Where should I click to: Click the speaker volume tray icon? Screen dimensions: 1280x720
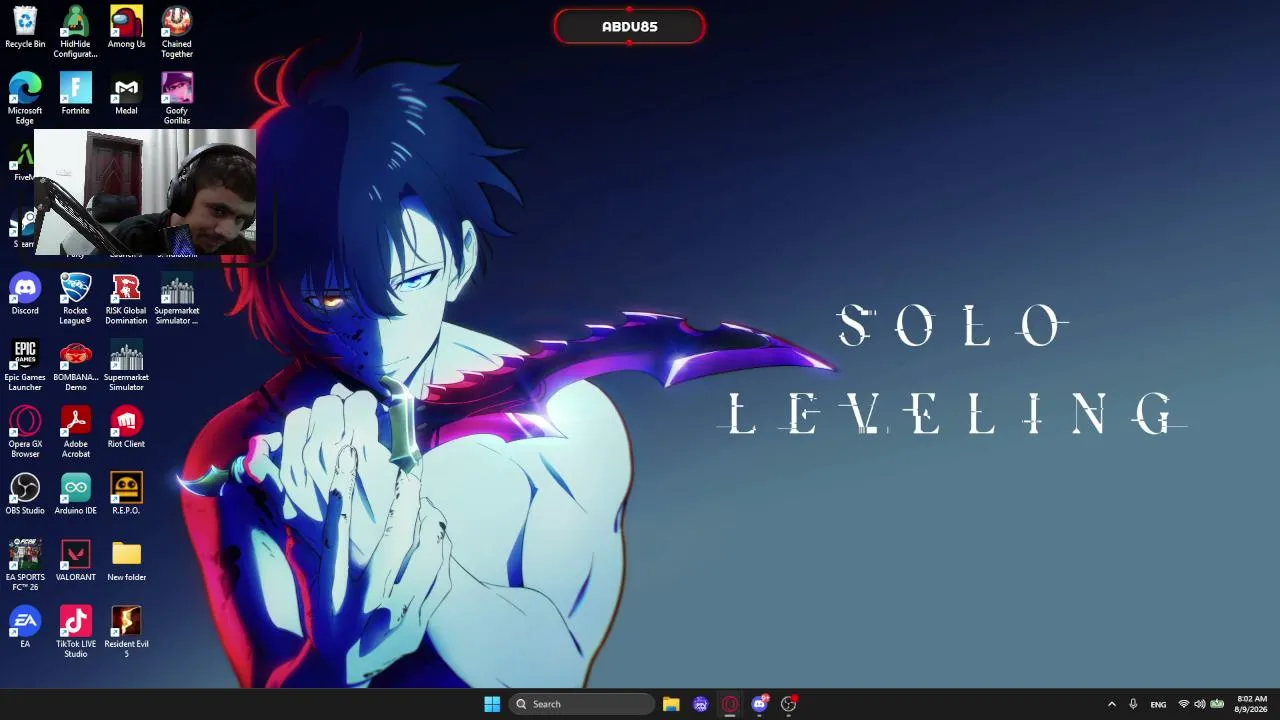pyautogui.click(x=1200, y=704)
